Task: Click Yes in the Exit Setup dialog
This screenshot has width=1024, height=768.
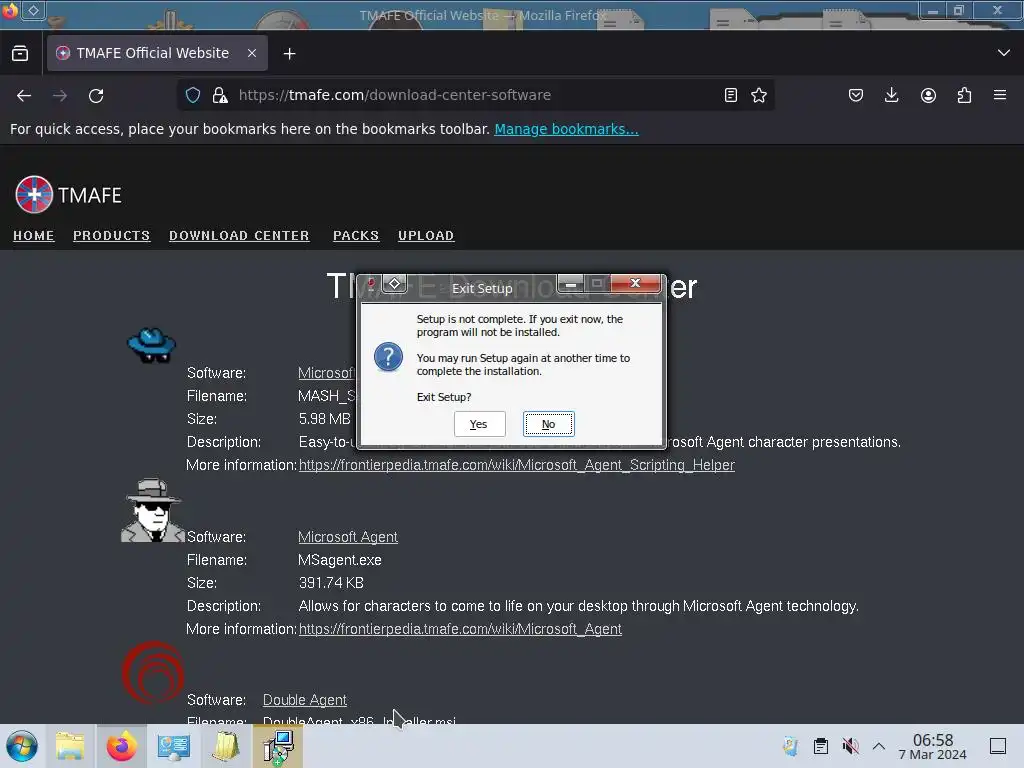Action: coord(479,424)
